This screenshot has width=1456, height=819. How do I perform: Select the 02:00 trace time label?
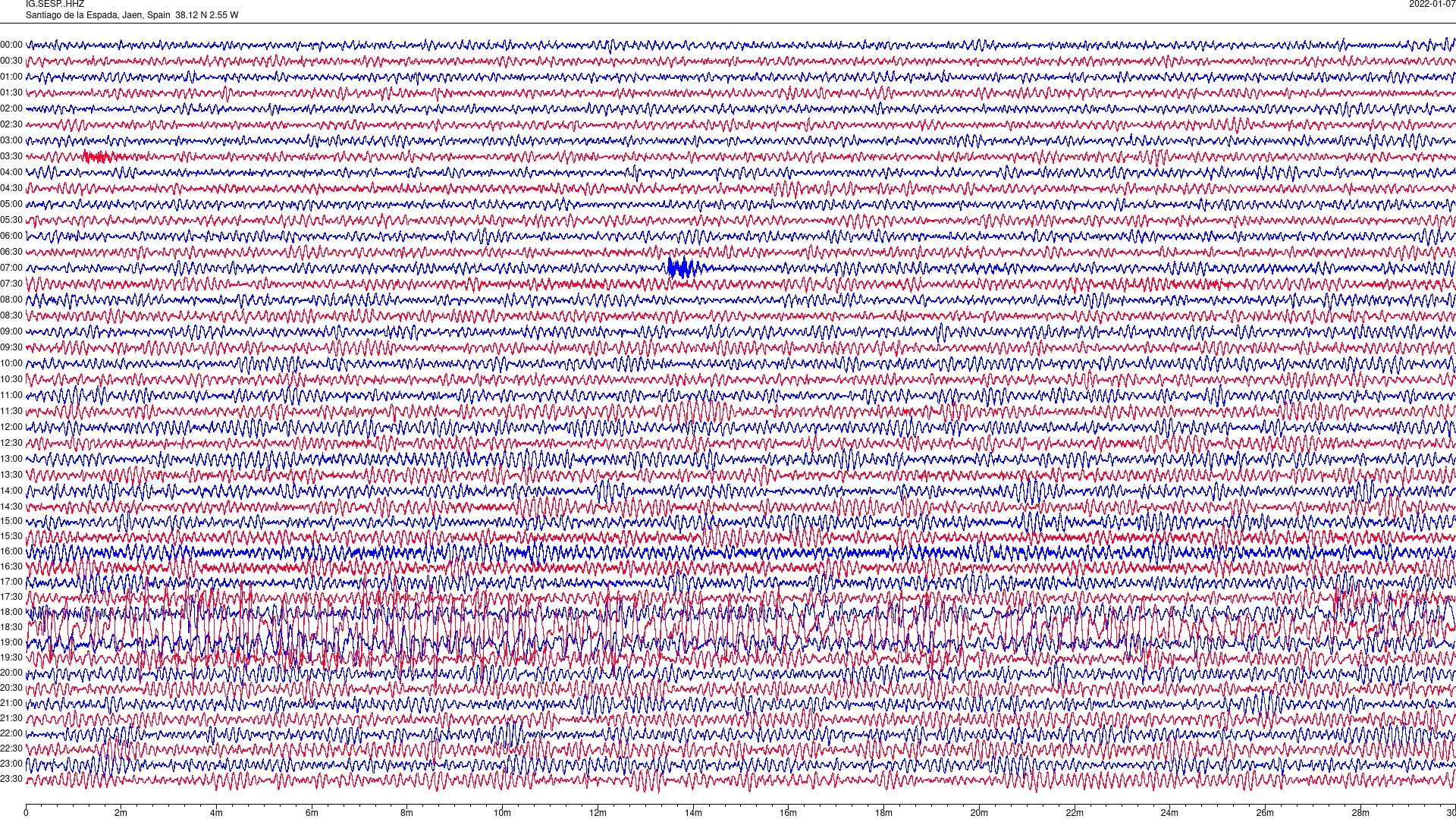(x=11, y=108)
